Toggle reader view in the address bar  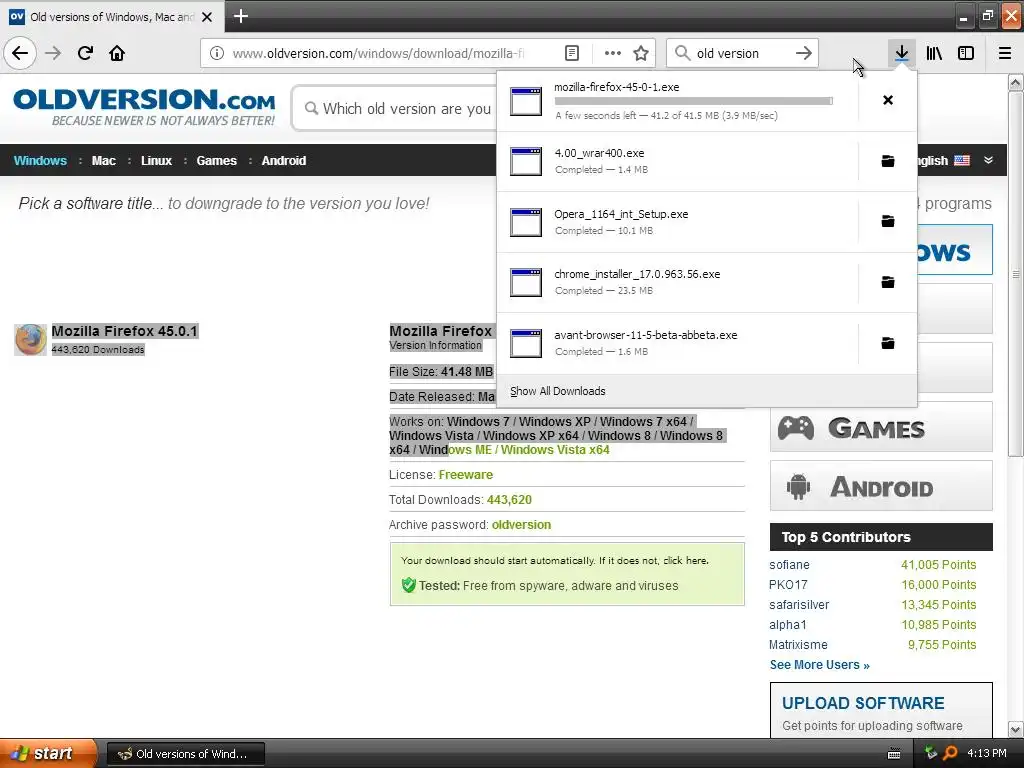[x=572, y=53]
